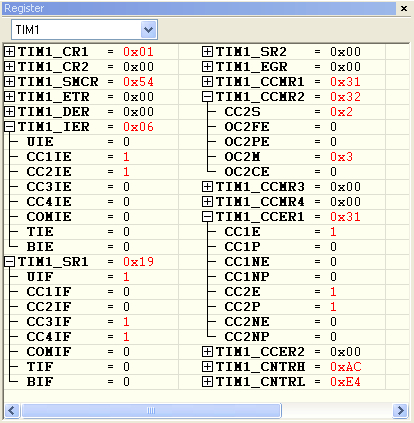Click the left scroll arrow
Viewport: 414px width, 423px height.
click(12, 410)
